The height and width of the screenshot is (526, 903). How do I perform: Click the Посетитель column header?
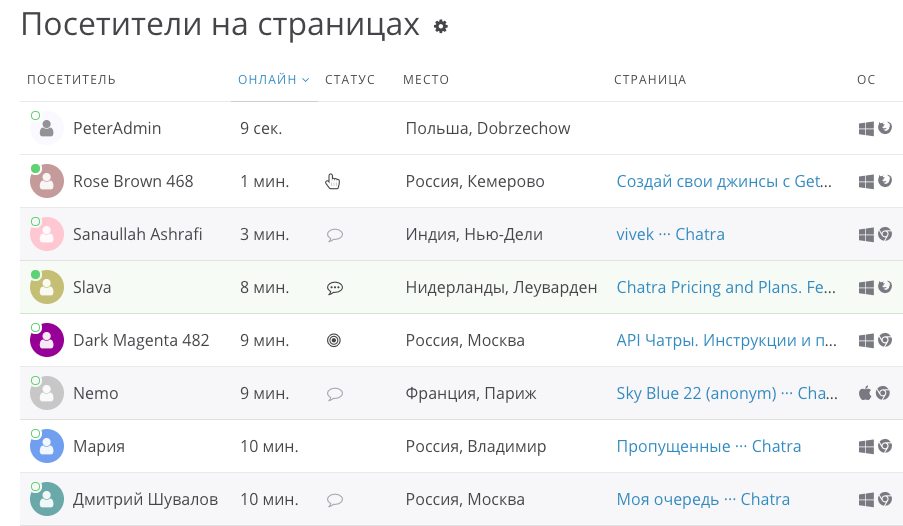[71, 80]
